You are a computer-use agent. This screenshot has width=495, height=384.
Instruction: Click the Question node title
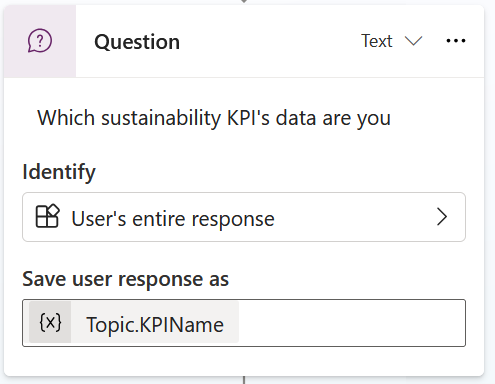click(x=137, y=42)
